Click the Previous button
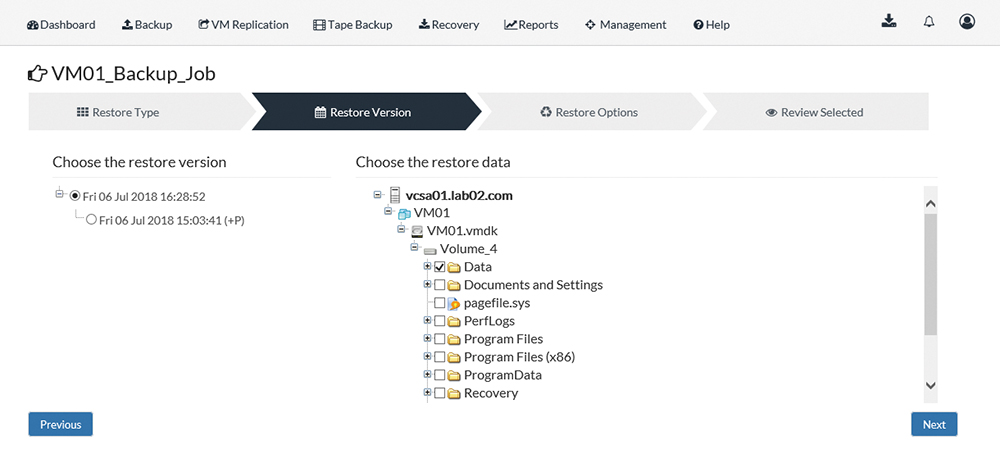 [x=61, y=425]
